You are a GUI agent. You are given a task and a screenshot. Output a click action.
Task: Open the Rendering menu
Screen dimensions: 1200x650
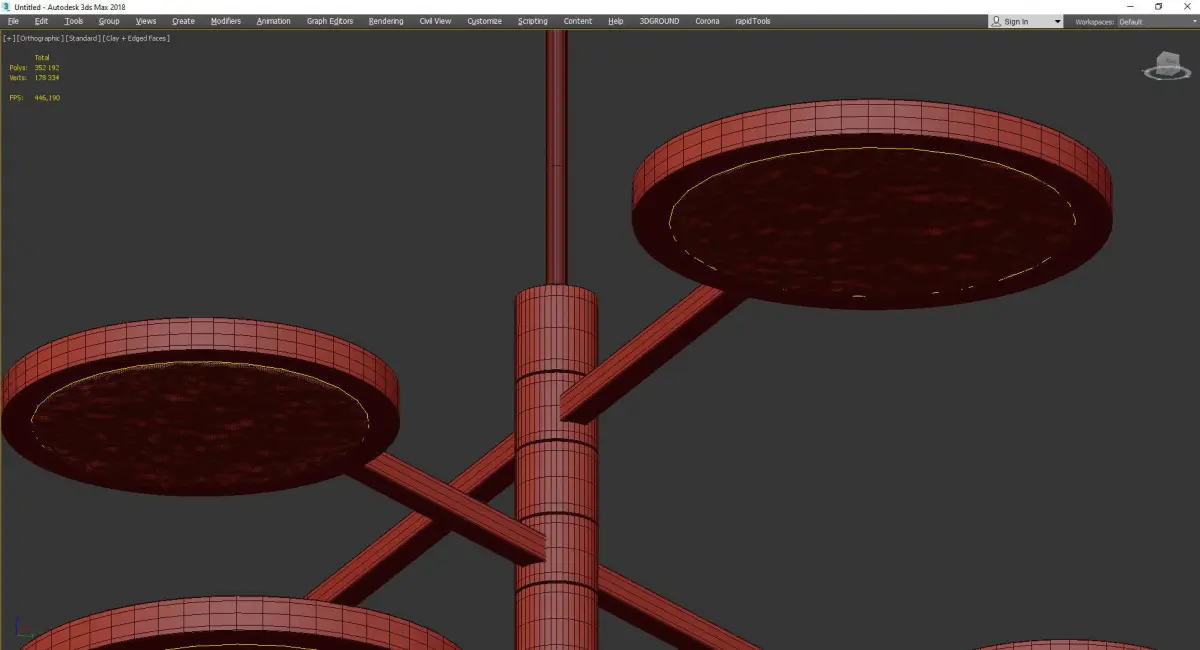[x=386, y=21]
